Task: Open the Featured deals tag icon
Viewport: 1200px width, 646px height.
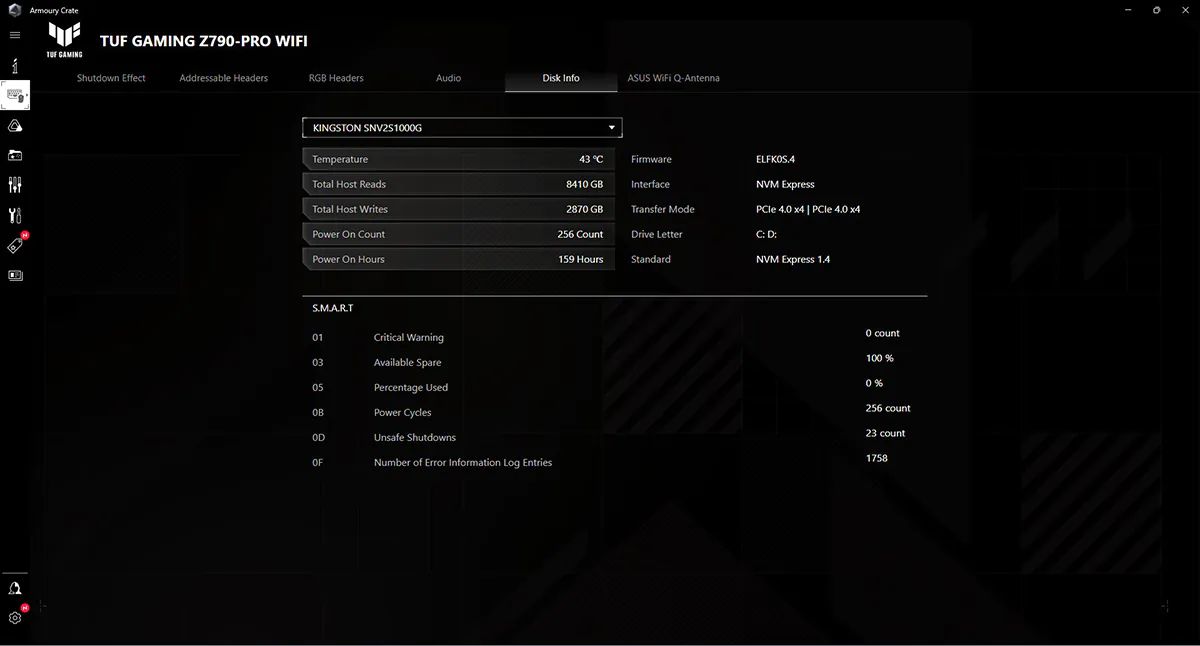Action: (15, 245)
